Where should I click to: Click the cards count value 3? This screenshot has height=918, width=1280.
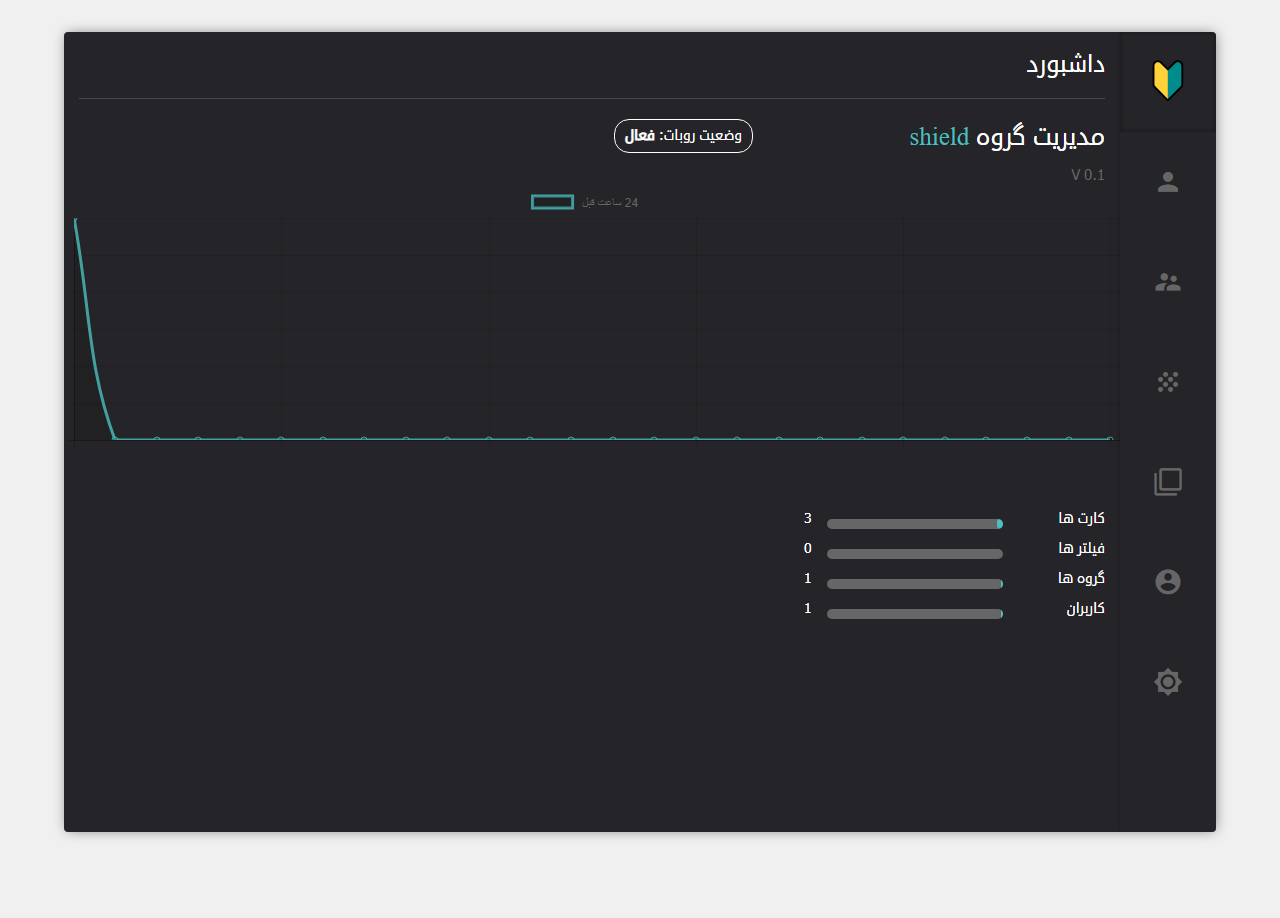coord(808,518)
